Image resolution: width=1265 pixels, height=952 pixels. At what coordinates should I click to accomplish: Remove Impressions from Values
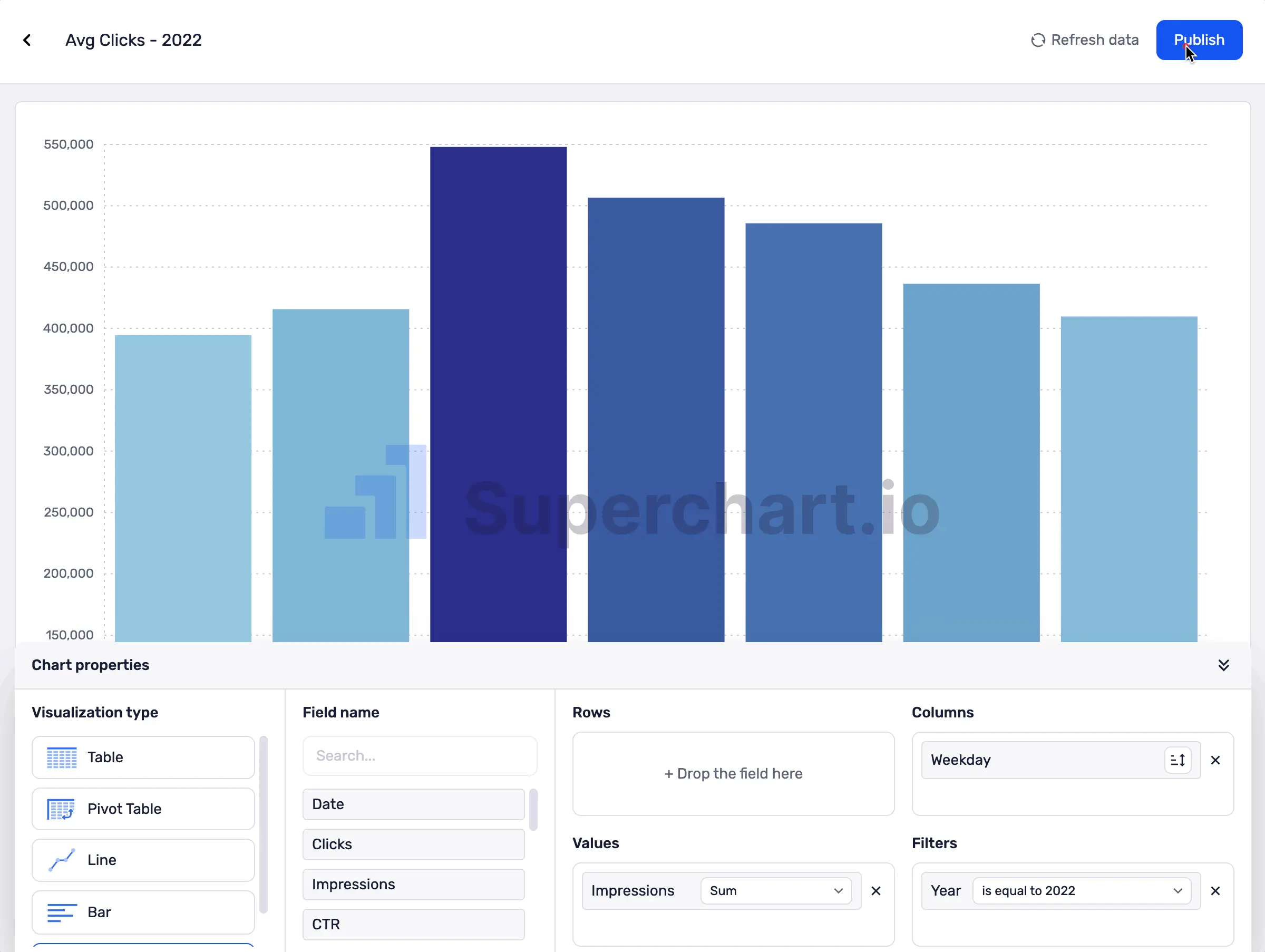pos(875,891)
